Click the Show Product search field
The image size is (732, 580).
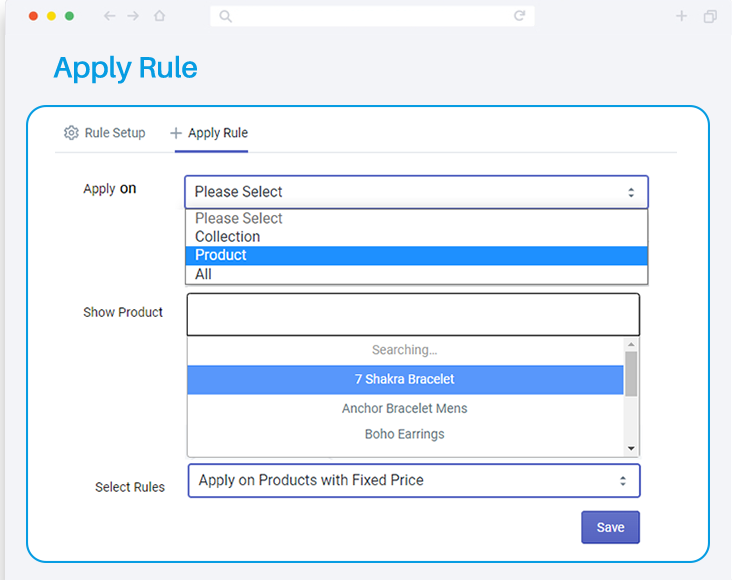click(413, 314)
